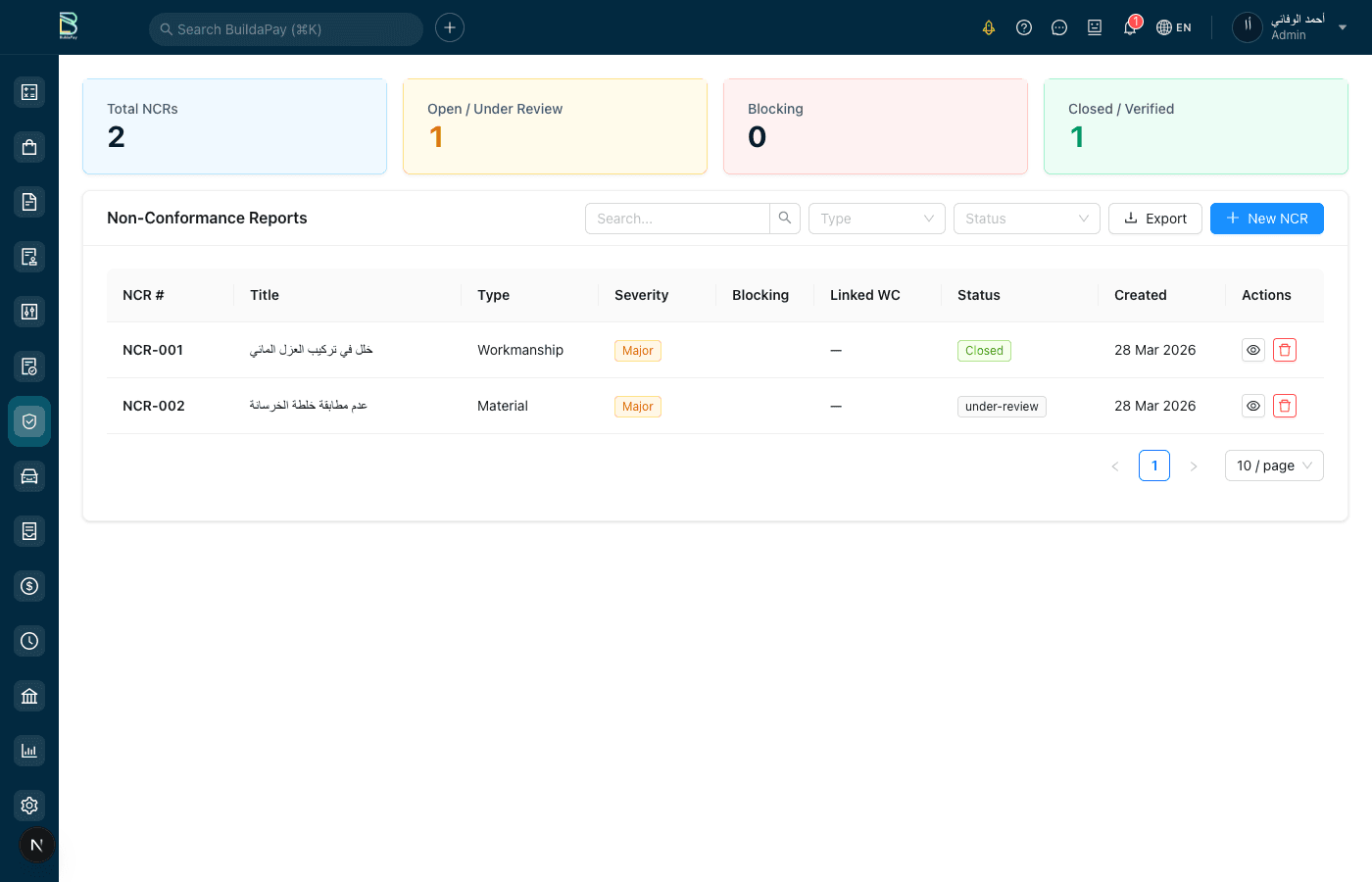Image resolution: width=1372 pixels, height=882 pixels.
Task: Change the 10 / page page size dropdown
Action: [1274, 465]
